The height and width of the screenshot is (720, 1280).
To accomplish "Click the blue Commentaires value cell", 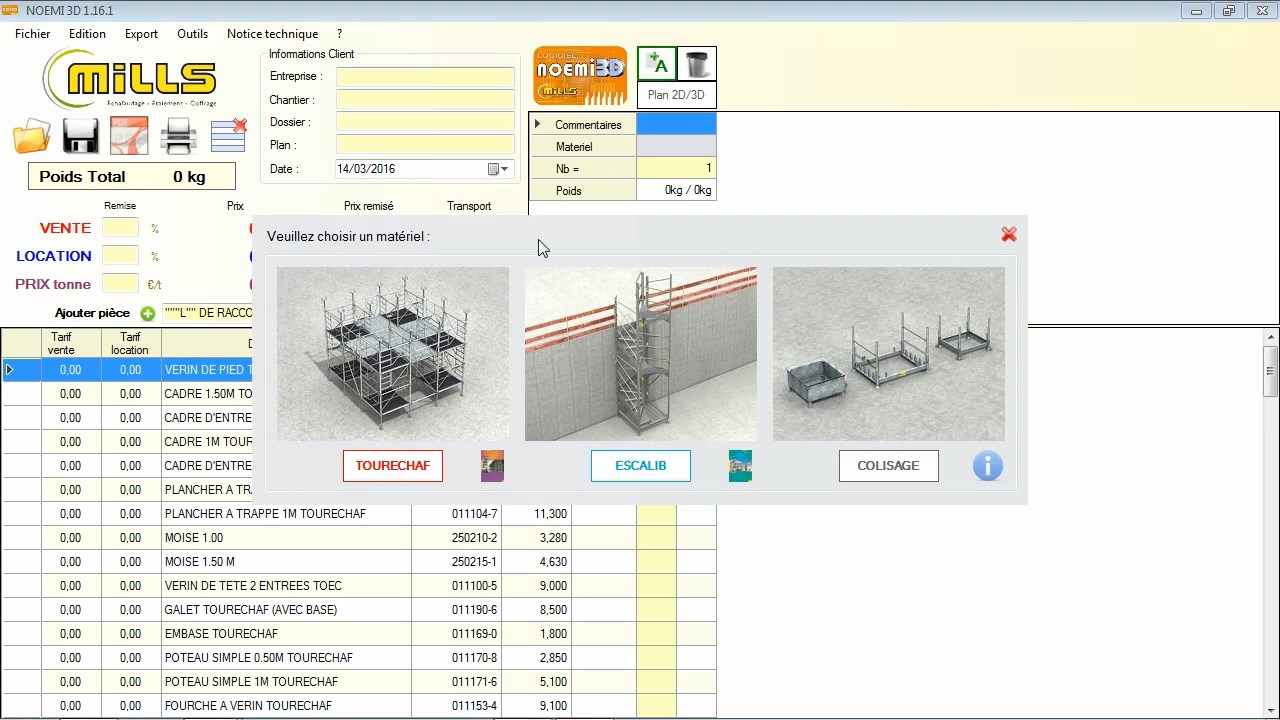I will point(676,125).
